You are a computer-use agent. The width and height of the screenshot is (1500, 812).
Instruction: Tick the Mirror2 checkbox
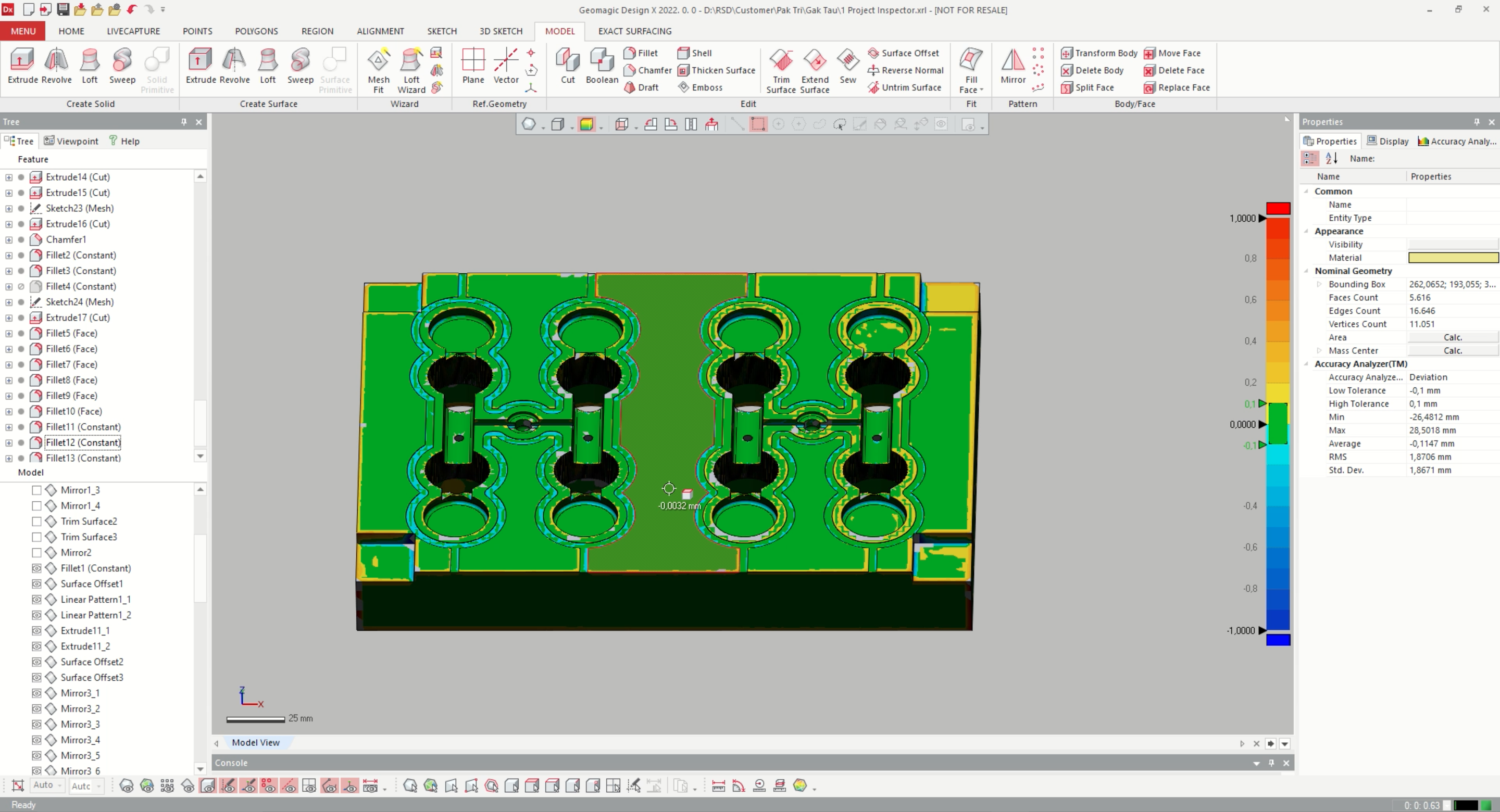[x=36, y=553]
